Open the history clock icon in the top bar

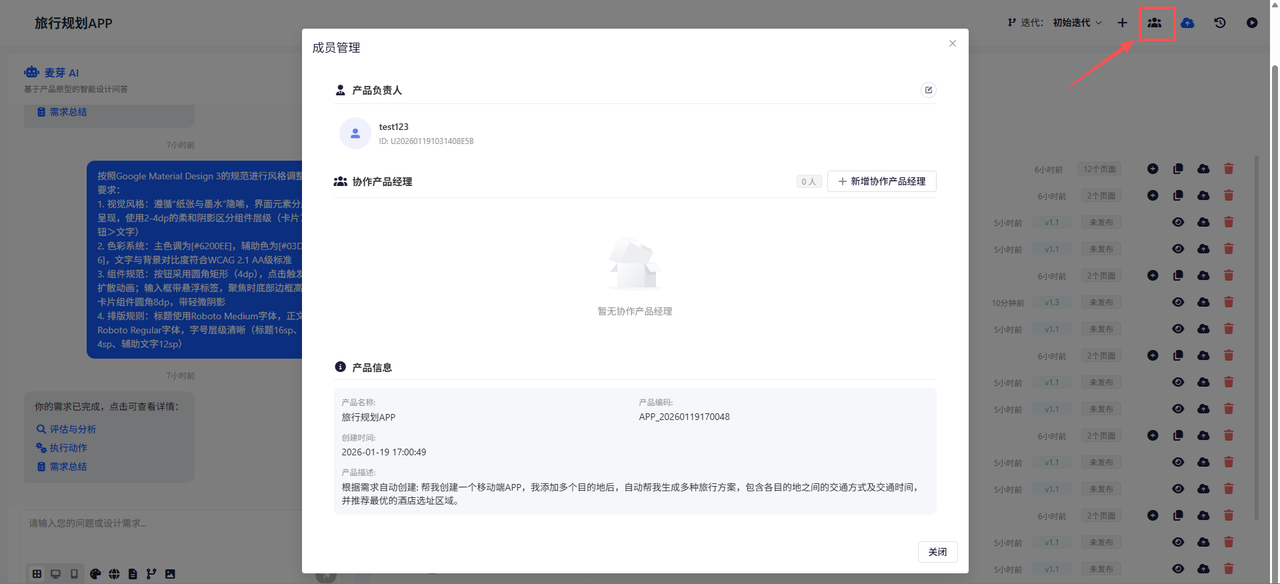point(1220,22)
